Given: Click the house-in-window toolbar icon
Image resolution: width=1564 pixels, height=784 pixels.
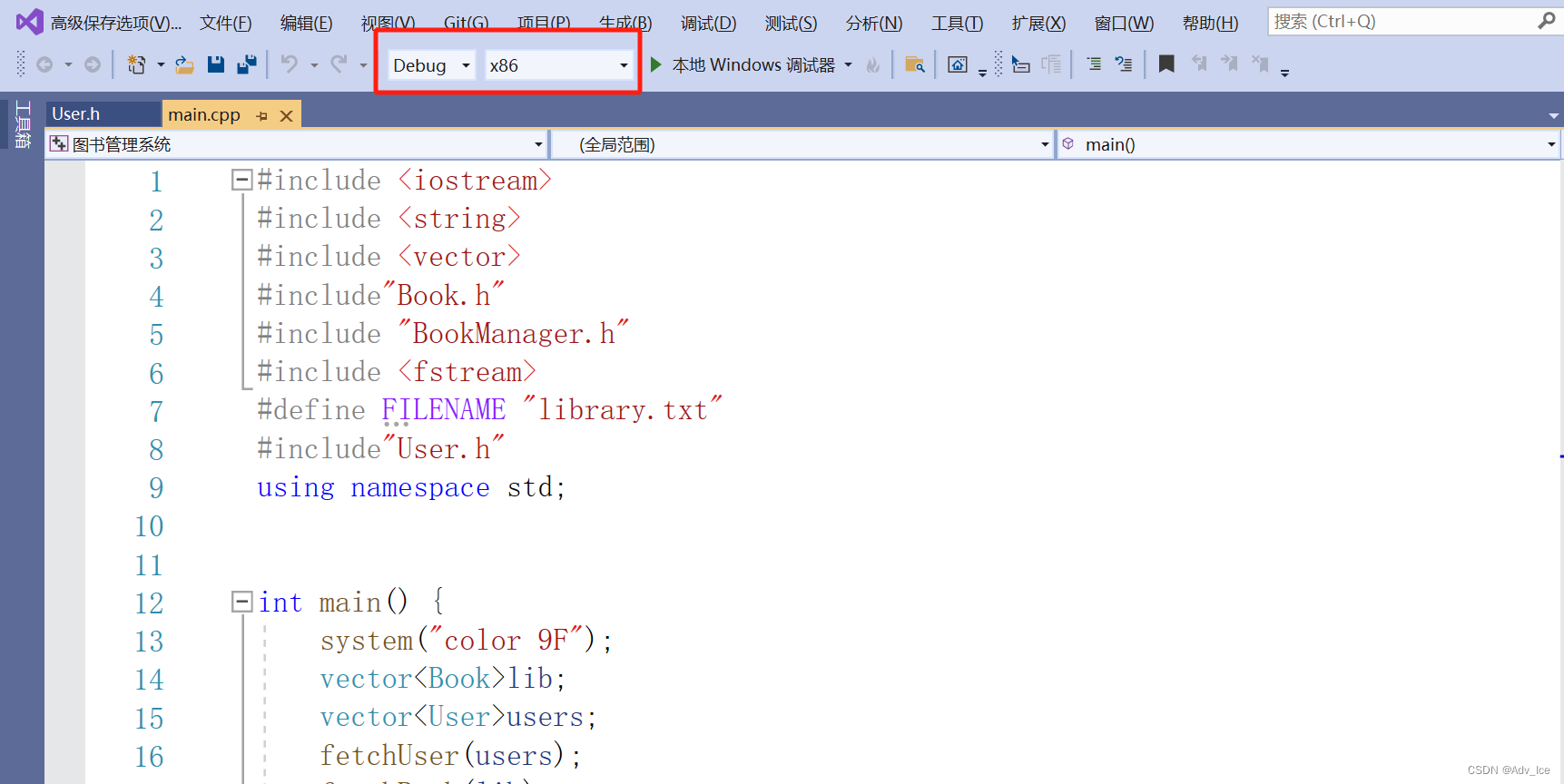Looking at the screenshot, I should pyautogui.click(x=958, y=64).
